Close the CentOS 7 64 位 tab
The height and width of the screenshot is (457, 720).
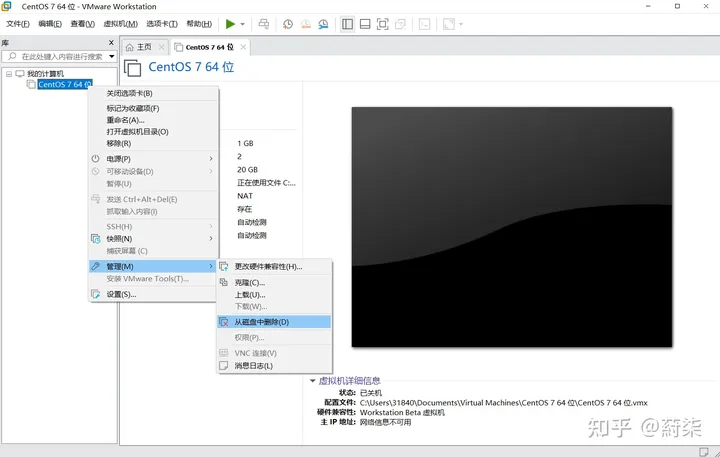243,47
